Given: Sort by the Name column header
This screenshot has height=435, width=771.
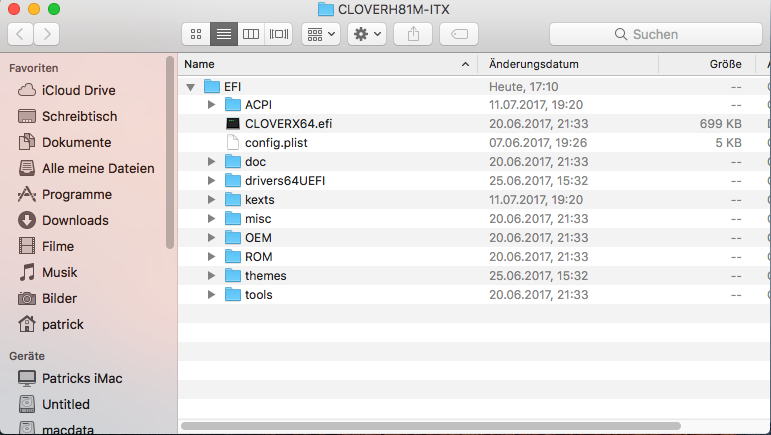Looking at the screenshot, I should coord(327,64).
